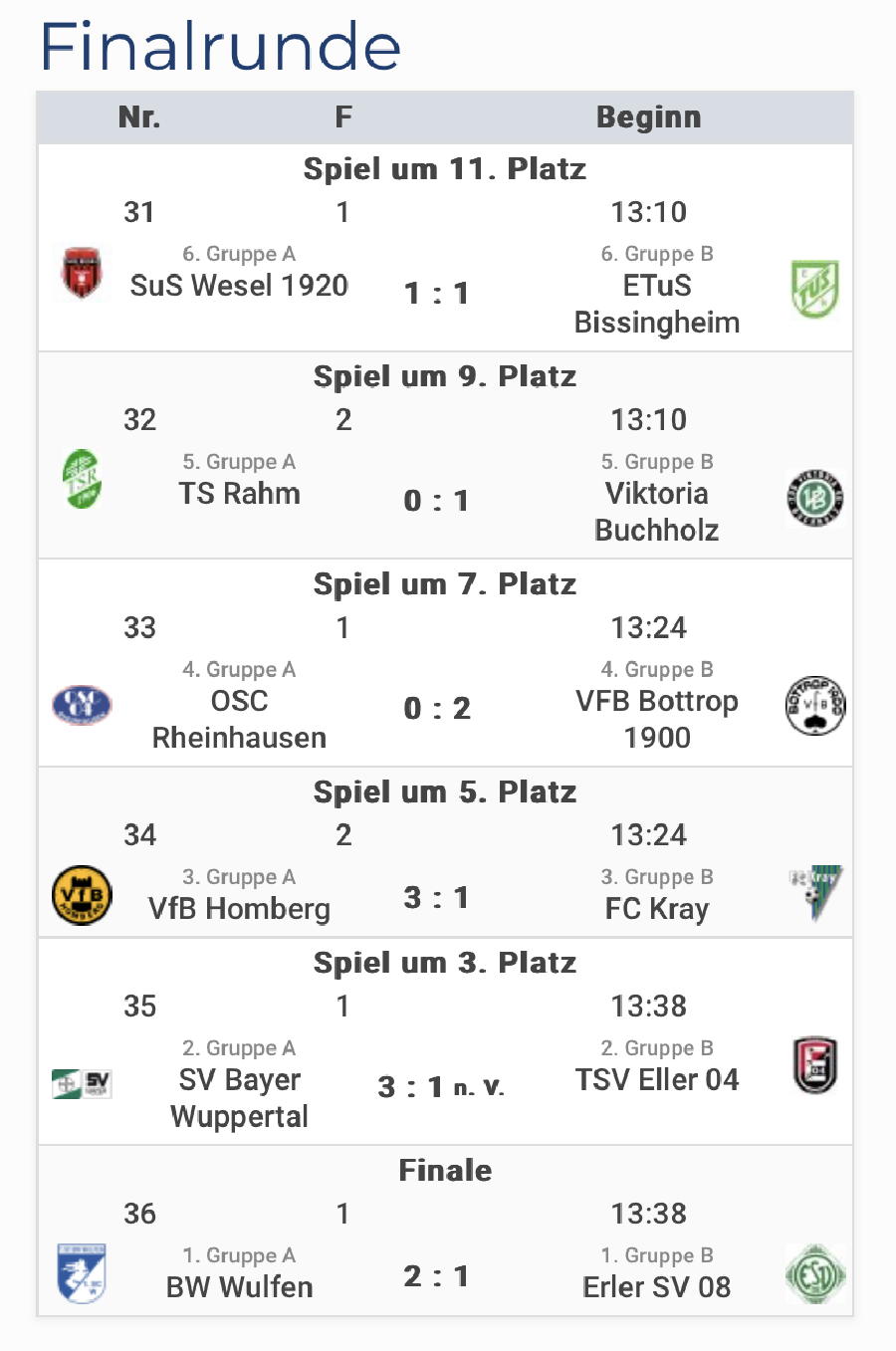Select the VfB Homberg yellow-black logo
Screen dimensions: 896x1351
82,895
